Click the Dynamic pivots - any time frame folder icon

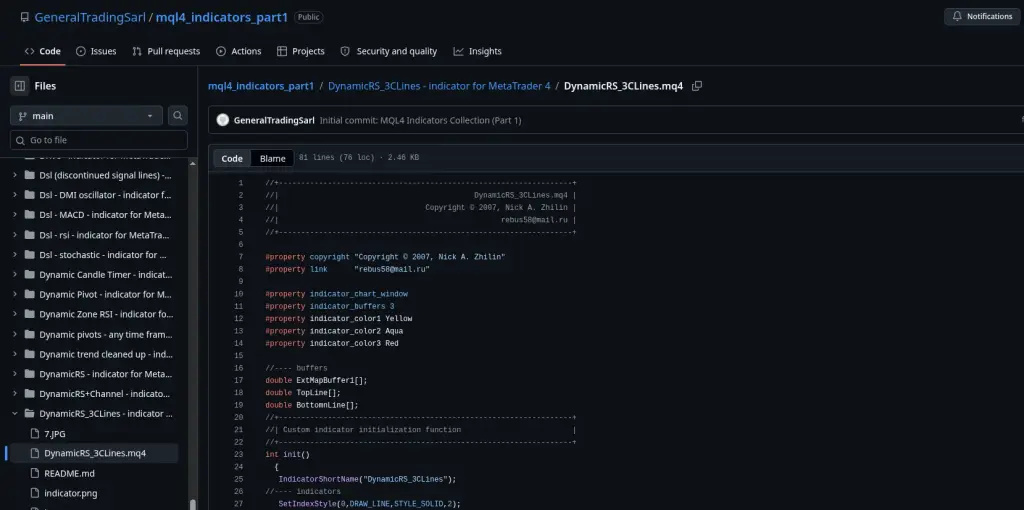pyautogui.click(x=29, y=334)
